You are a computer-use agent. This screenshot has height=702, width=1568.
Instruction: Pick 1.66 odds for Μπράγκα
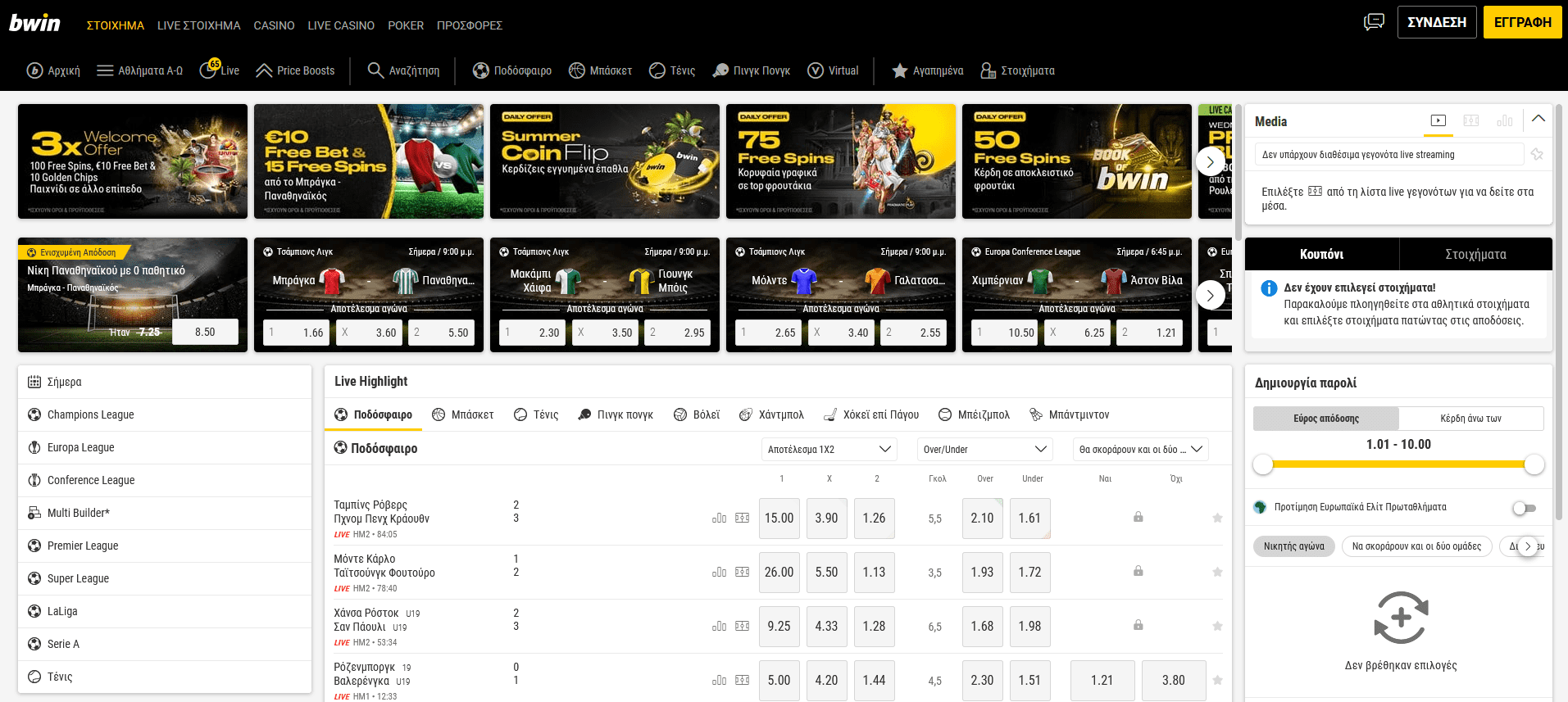[x=297, y=333]
